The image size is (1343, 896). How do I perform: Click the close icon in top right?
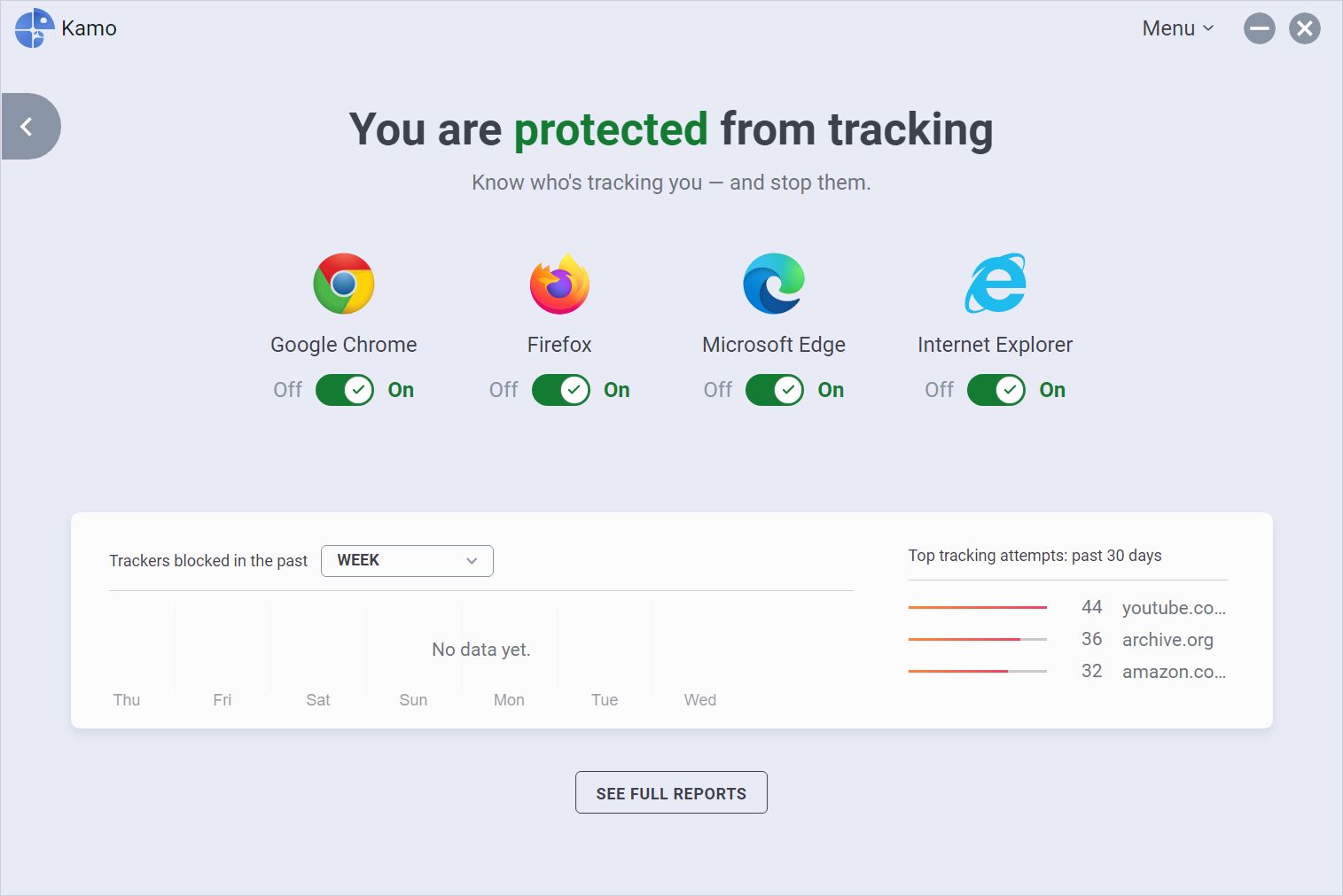click(1304, 27)
